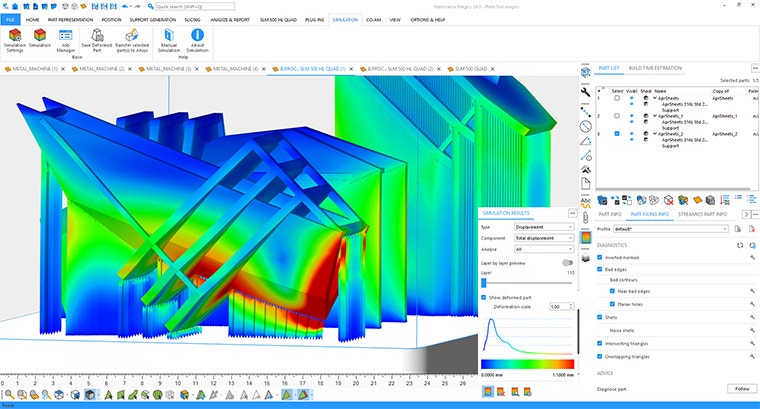Uncheck Overlapping triangles diagnostic
This screenshot has height=409, width=760.
click(x=600, y=356)
